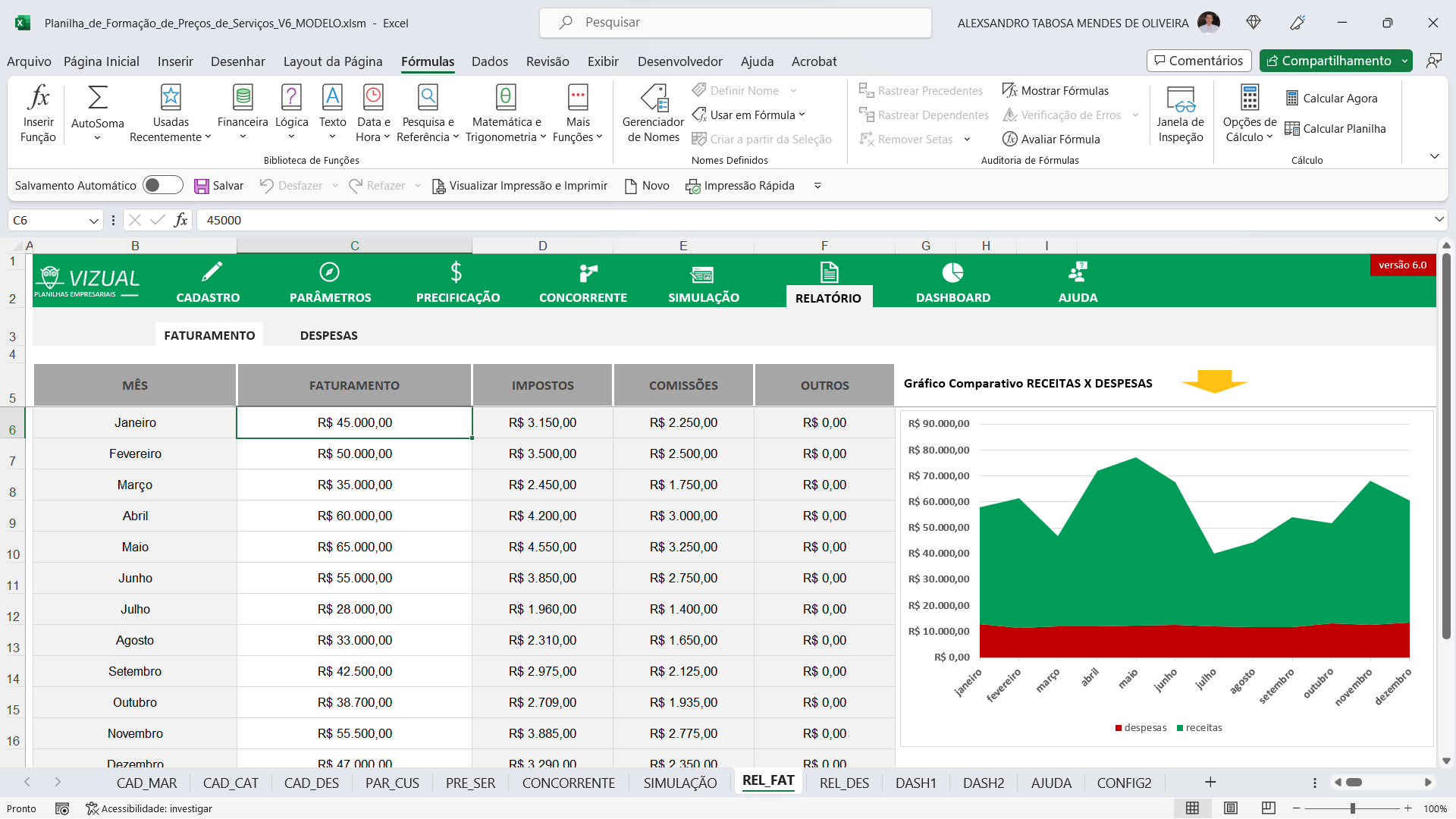Image resolution: width=1456 pixels, height=819 pixels.
Task: Open the Definir Nome dropdown arrow
Action: click(x=793, y=91)
